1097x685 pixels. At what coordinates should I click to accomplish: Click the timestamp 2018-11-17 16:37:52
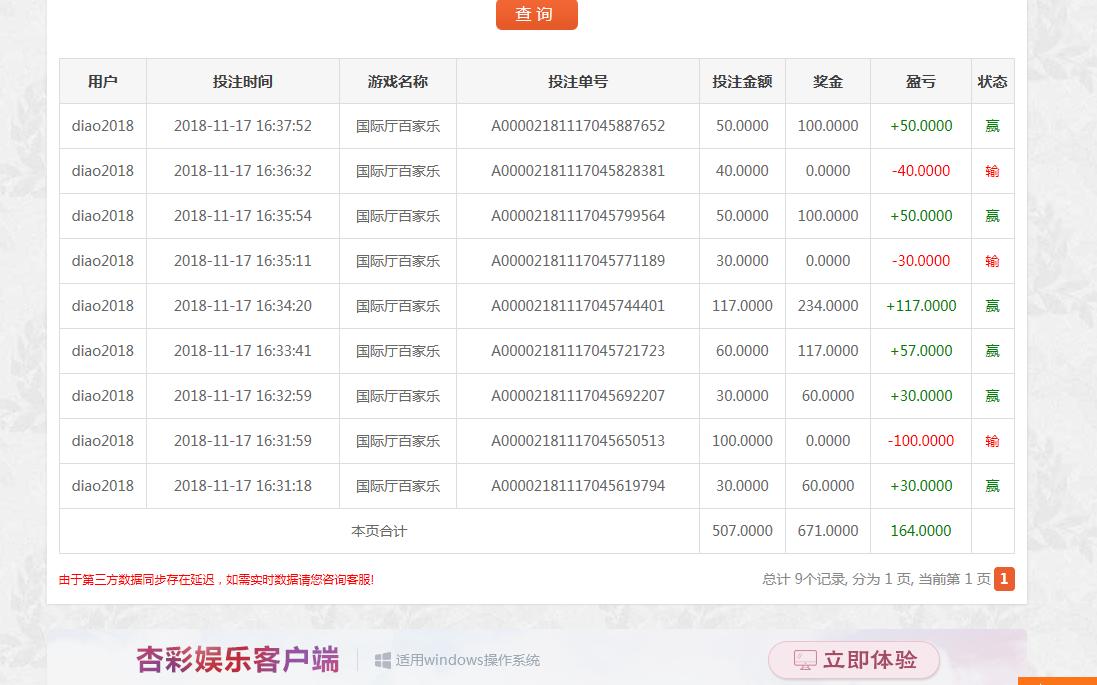point(243,126)
